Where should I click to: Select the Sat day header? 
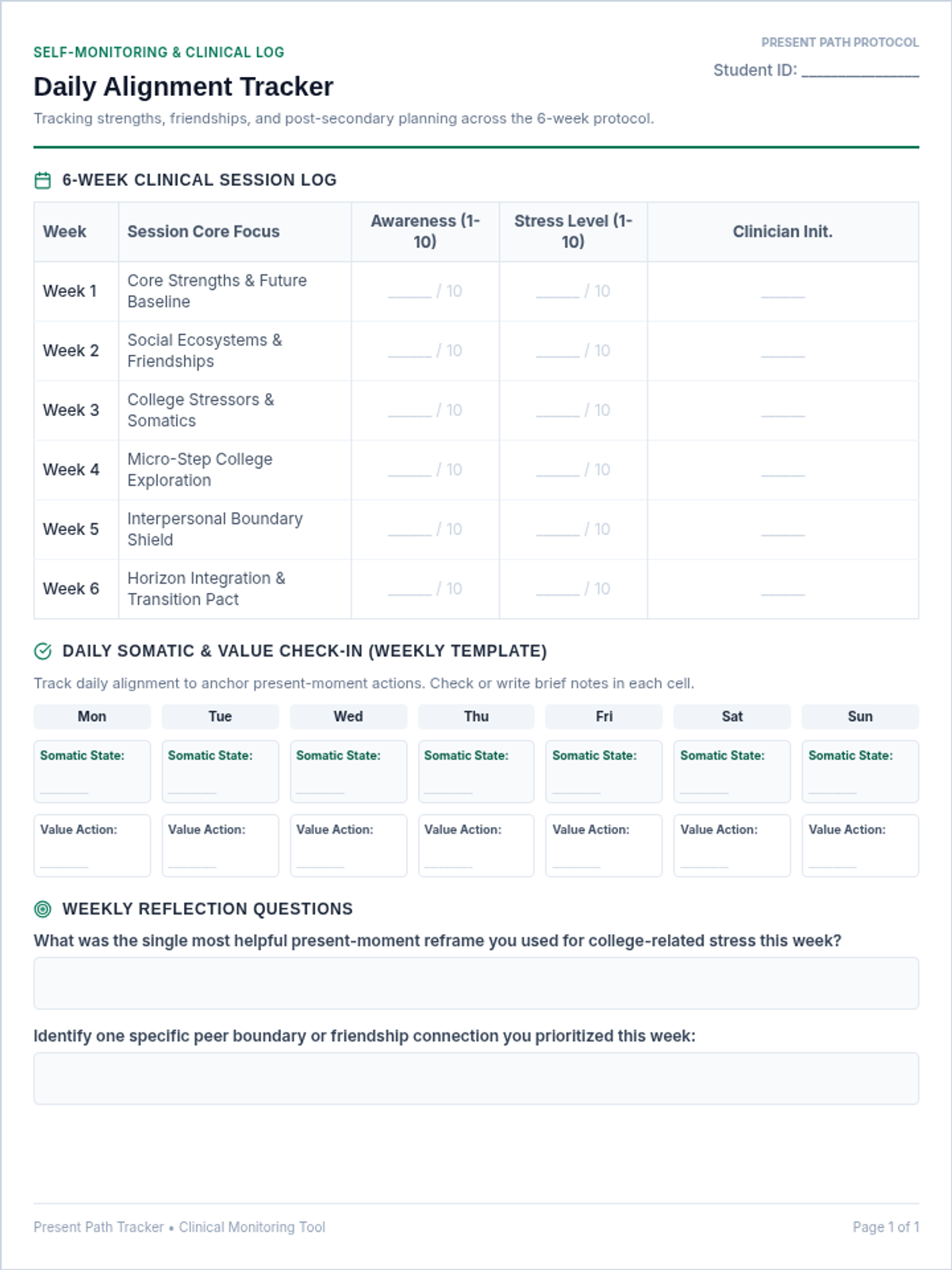click(x=732, y=717)
